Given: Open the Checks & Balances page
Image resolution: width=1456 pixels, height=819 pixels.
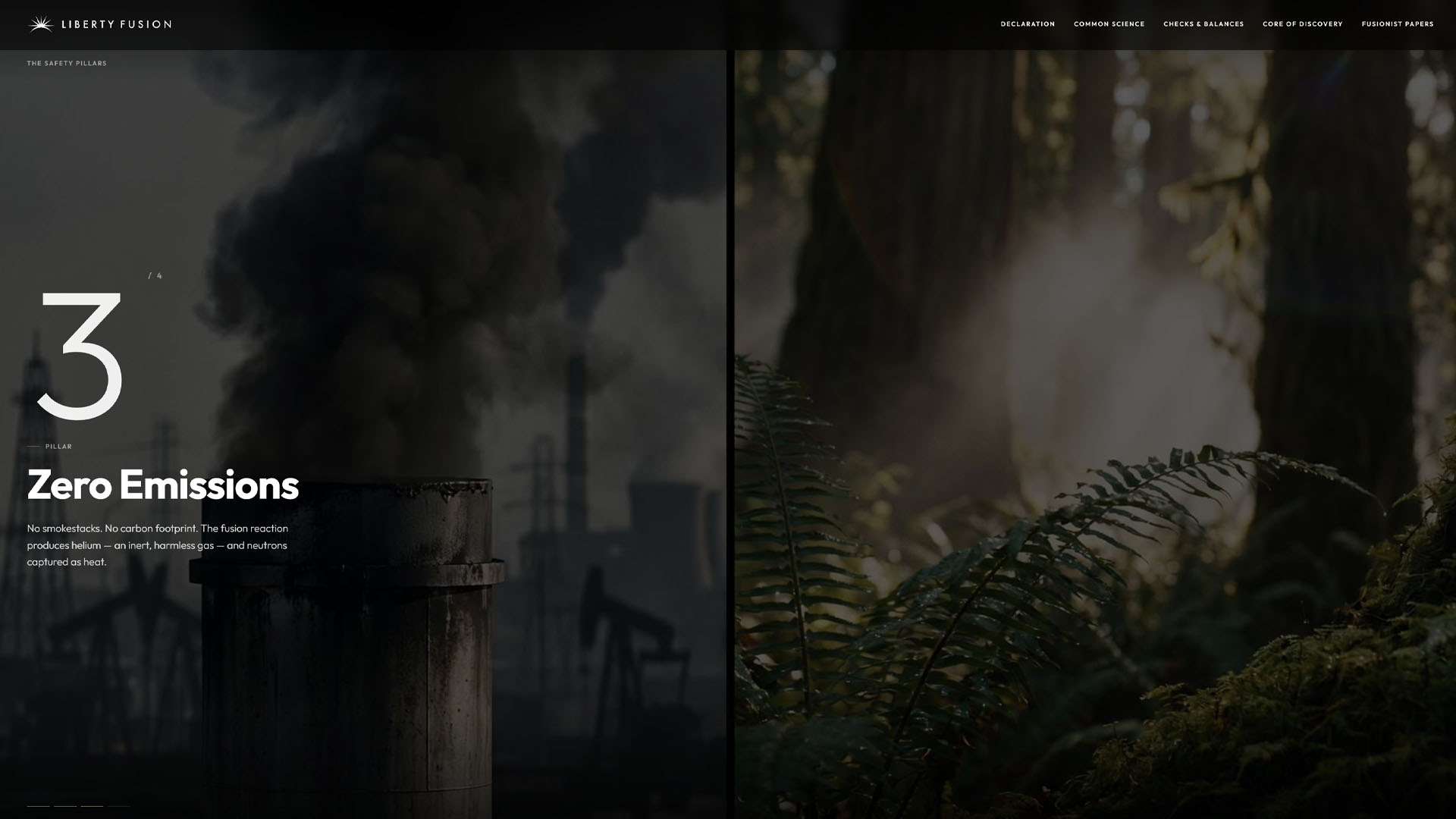Looking at the screenshot, I should [x=1203, y=24].
